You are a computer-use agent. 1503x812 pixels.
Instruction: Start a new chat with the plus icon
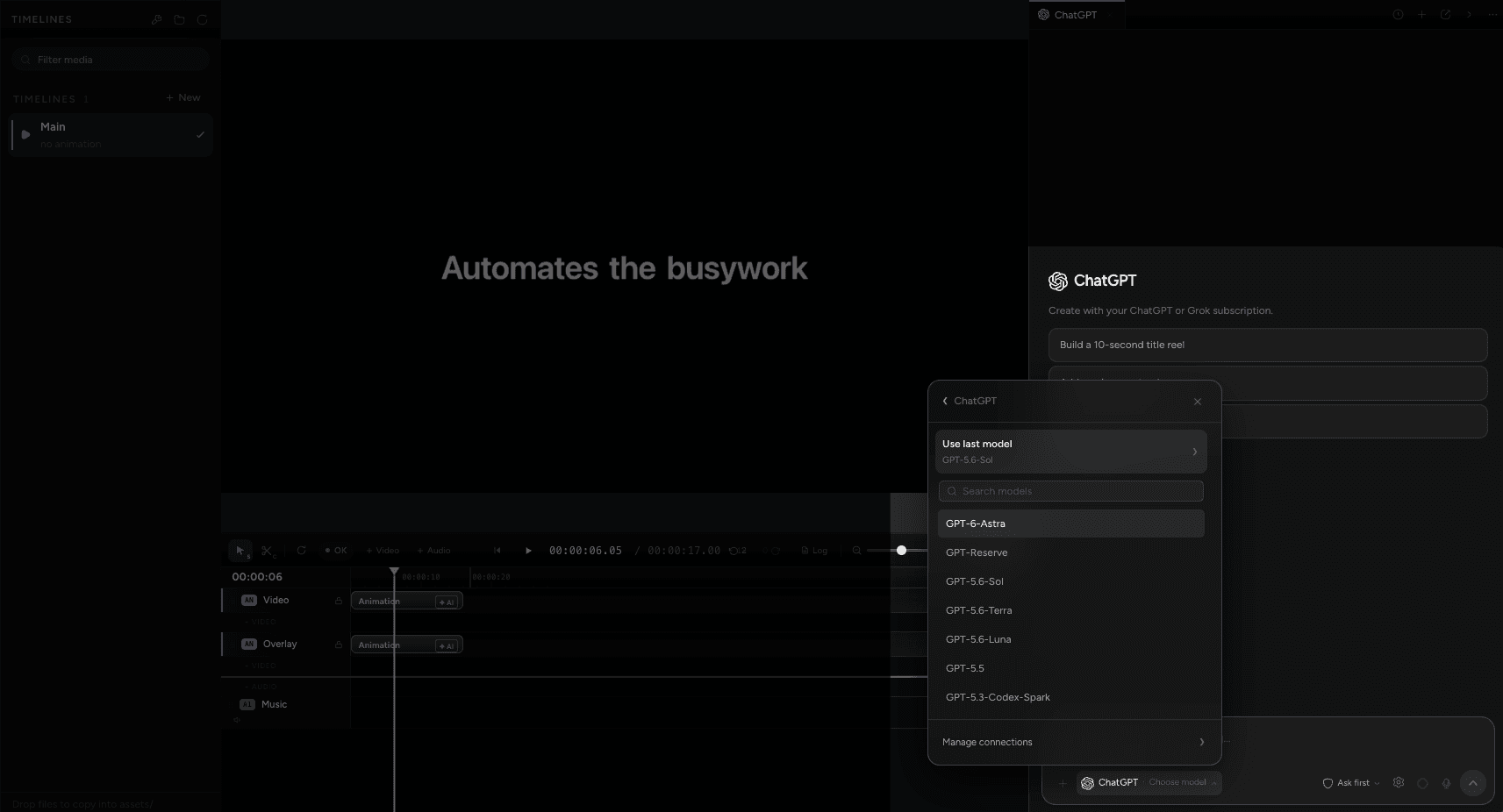(x=1421, y=15)
